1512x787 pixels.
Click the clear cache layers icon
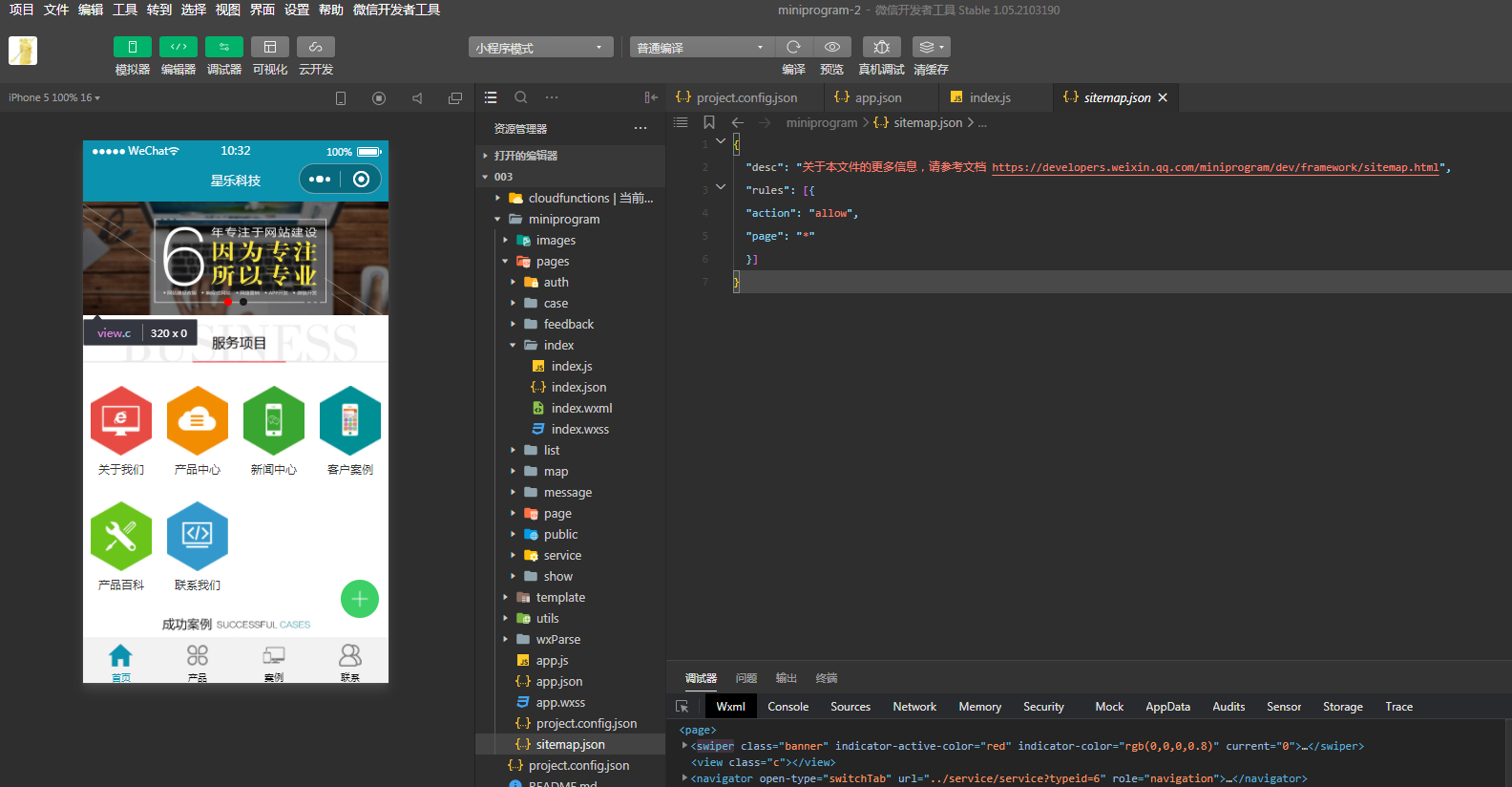(x=931, y=47)
